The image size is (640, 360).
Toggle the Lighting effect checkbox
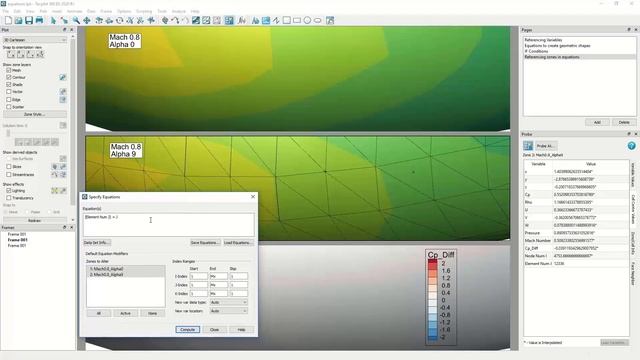(x=9, y=191)
